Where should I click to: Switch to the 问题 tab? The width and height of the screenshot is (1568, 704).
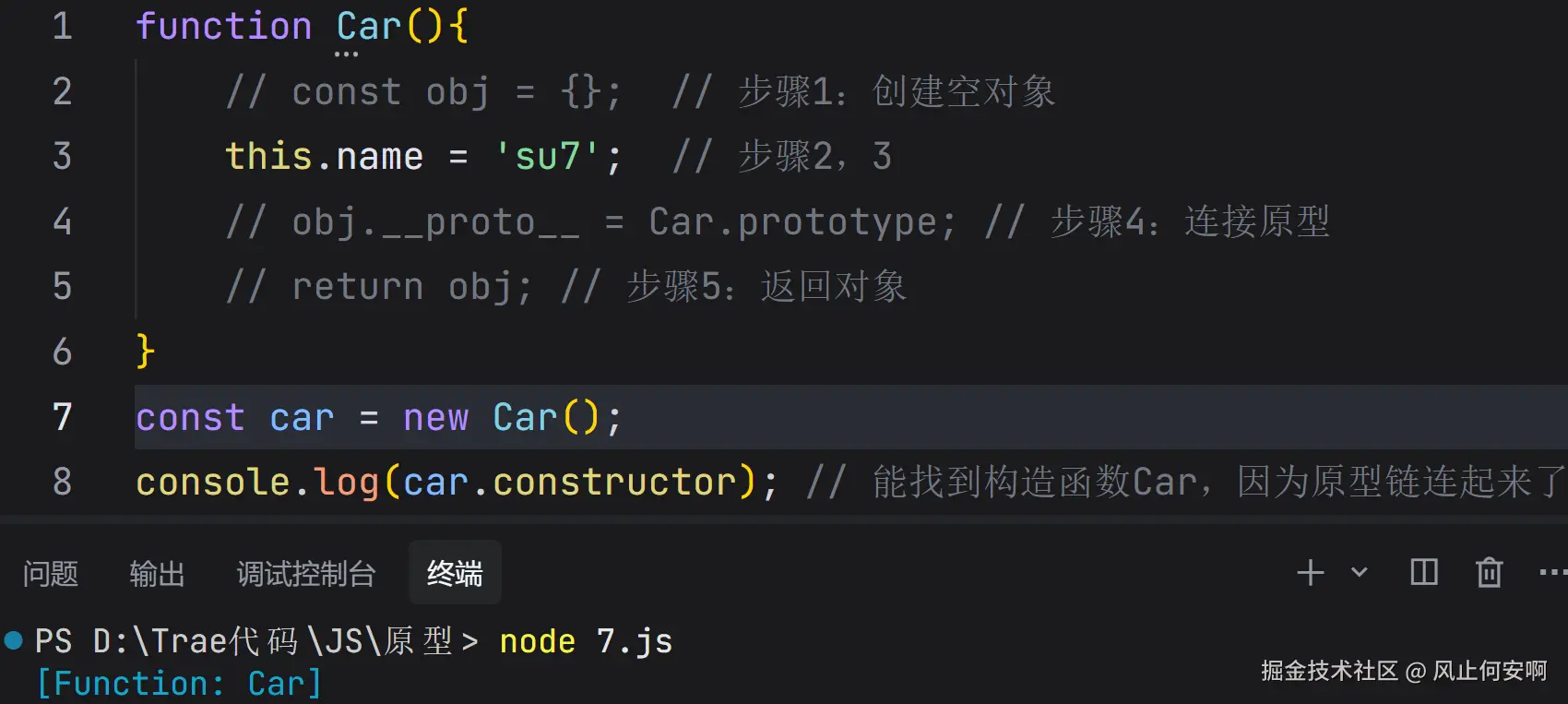50,574
